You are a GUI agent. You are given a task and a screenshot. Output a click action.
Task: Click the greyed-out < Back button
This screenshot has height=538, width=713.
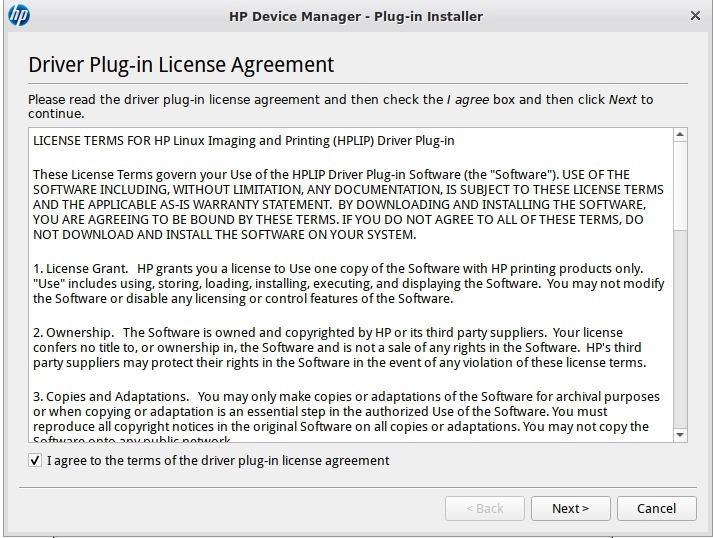(484, 508)
